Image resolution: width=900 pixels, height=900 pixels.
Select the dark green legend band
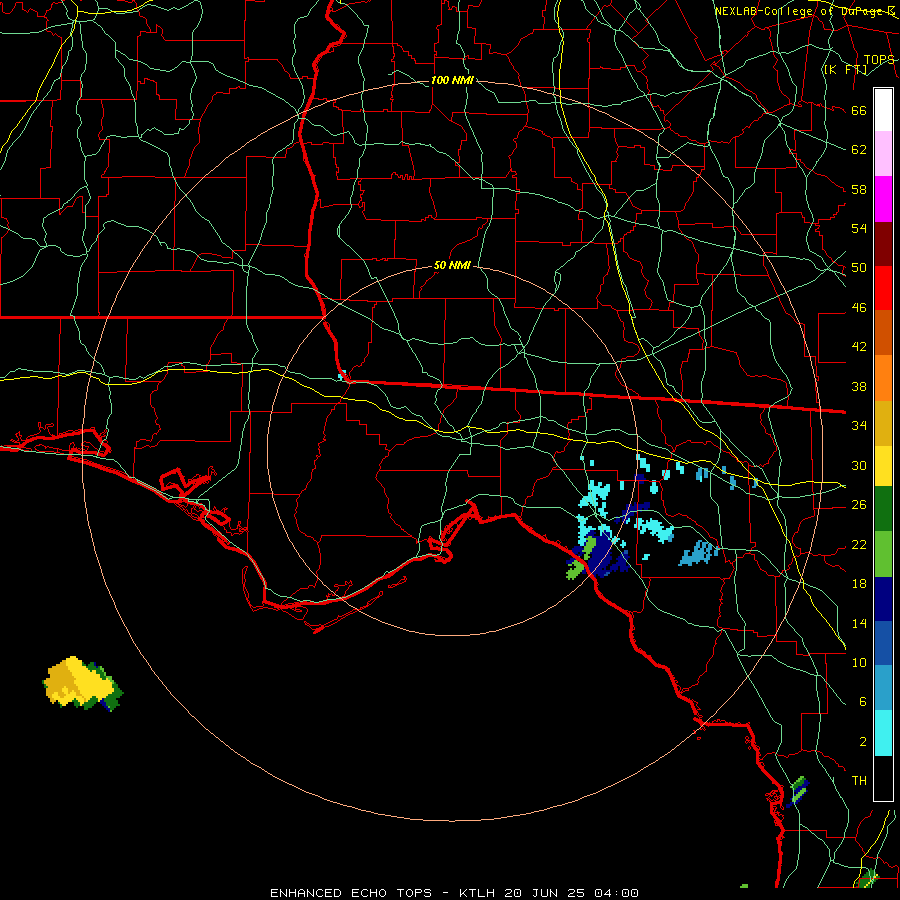click(883, 509)
